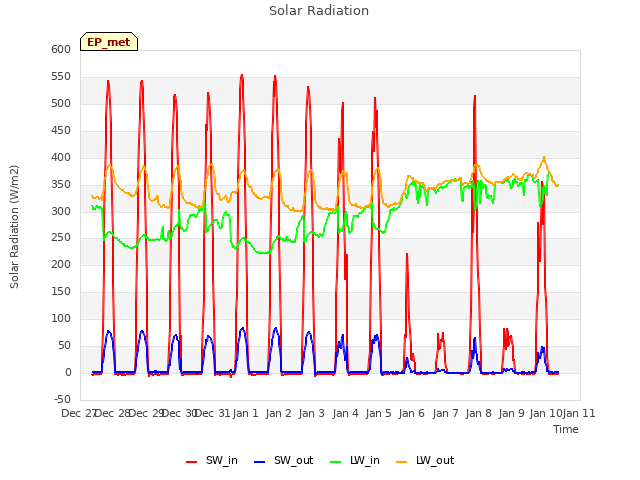Toggle the SW_out legend entry

click(x=283, y=460)
